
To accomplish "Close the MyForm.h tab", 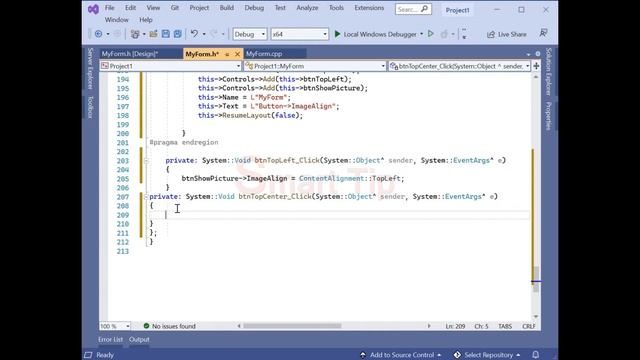I will point(237,54).
